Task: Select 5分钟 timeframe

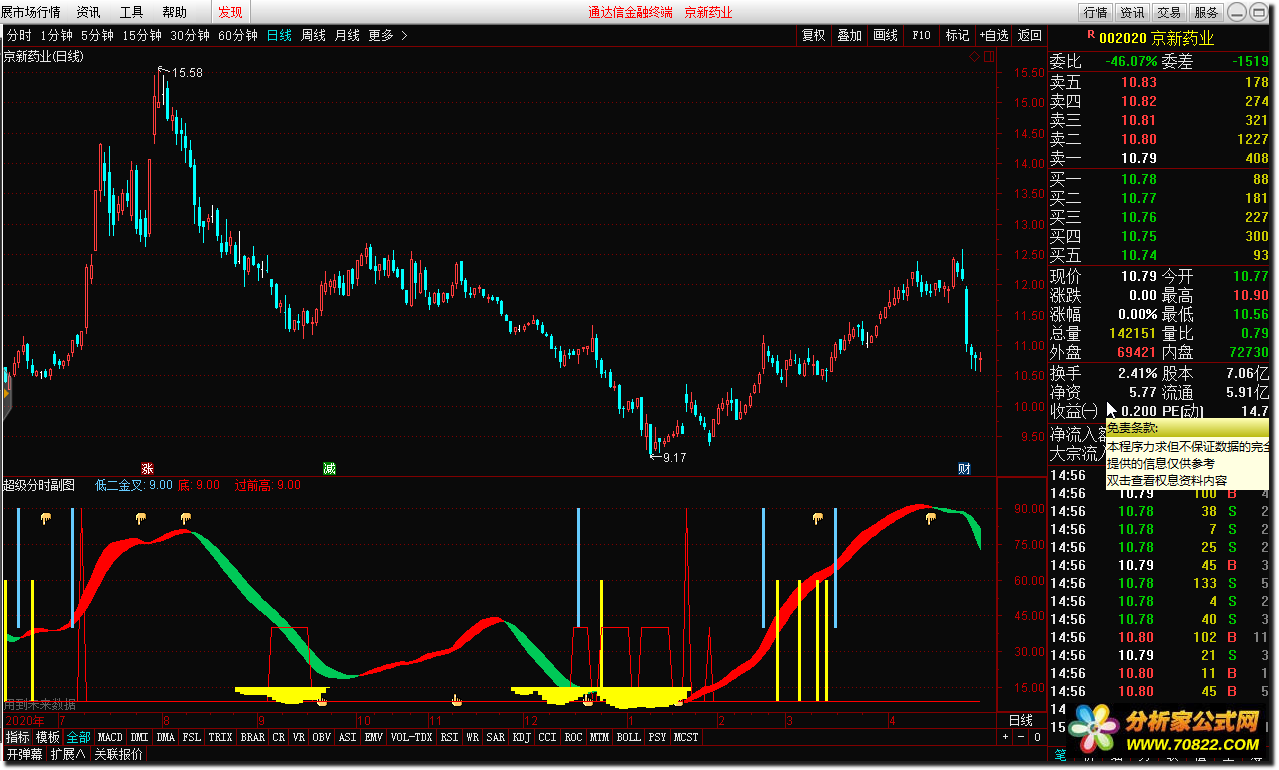Action: pos(97,35)
